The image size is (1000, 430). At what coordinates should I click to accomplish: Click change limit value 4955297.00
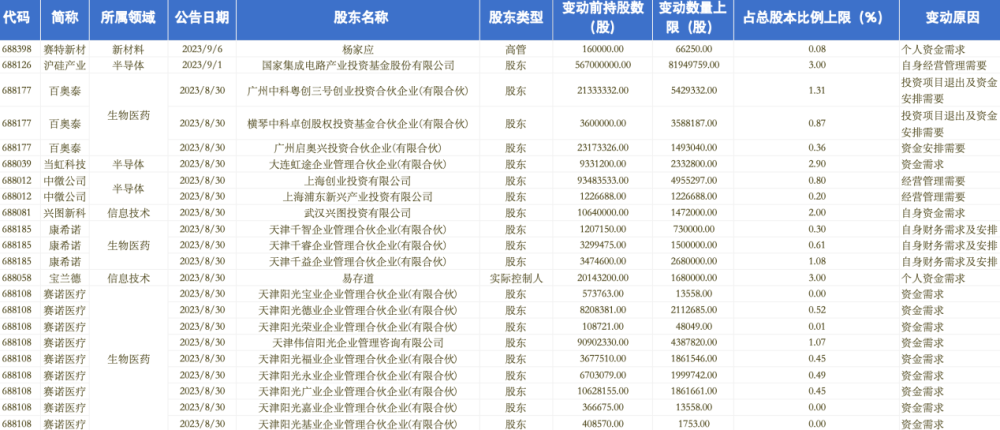tap(693, 181)
